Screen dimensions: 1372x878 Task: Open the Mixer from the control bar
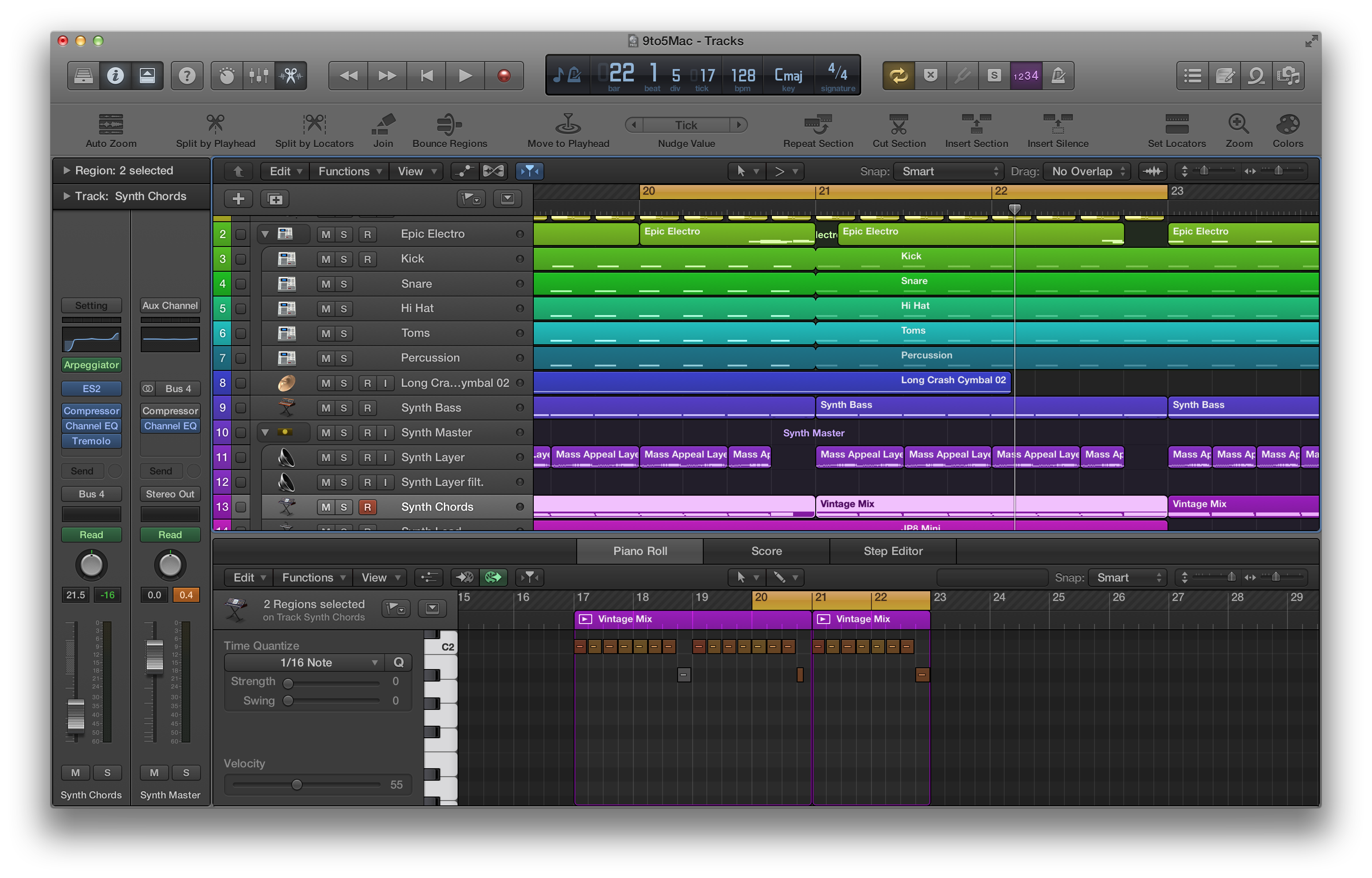click(259, 76)
